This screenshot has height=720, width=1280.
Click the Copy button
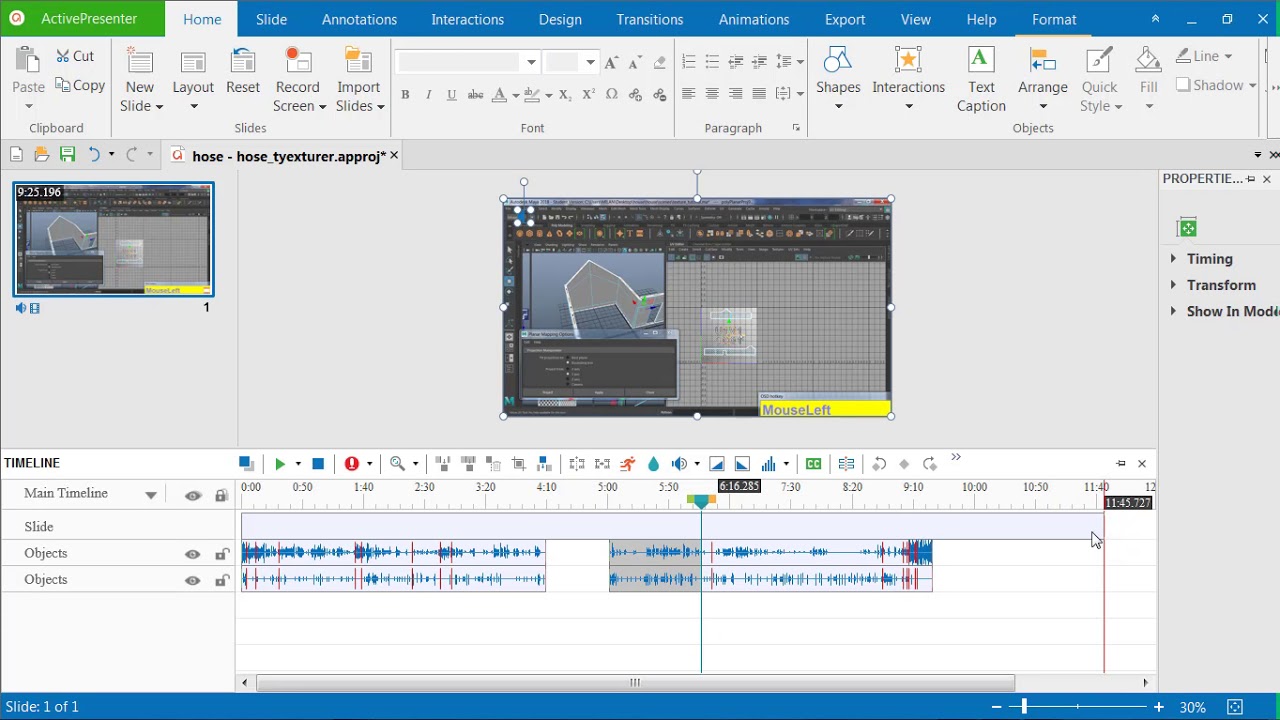click(80, 86)
